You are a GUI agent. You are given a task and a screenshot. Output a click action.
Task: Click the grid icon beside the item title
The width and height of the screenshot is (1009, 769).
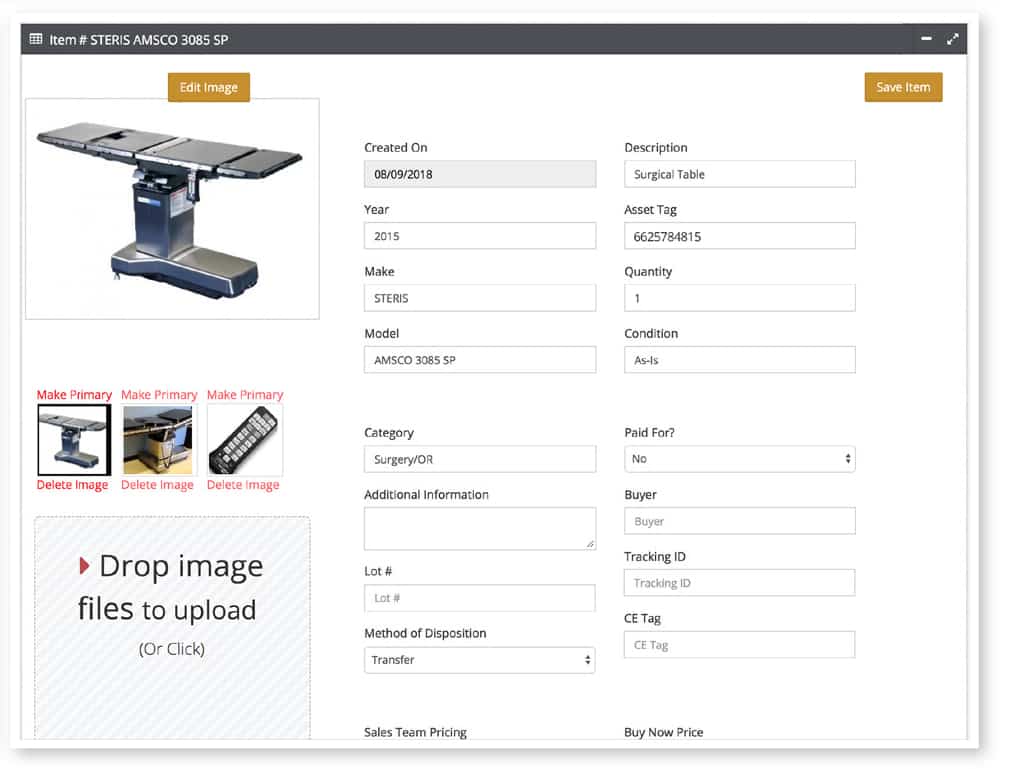[x=36, y=39]
